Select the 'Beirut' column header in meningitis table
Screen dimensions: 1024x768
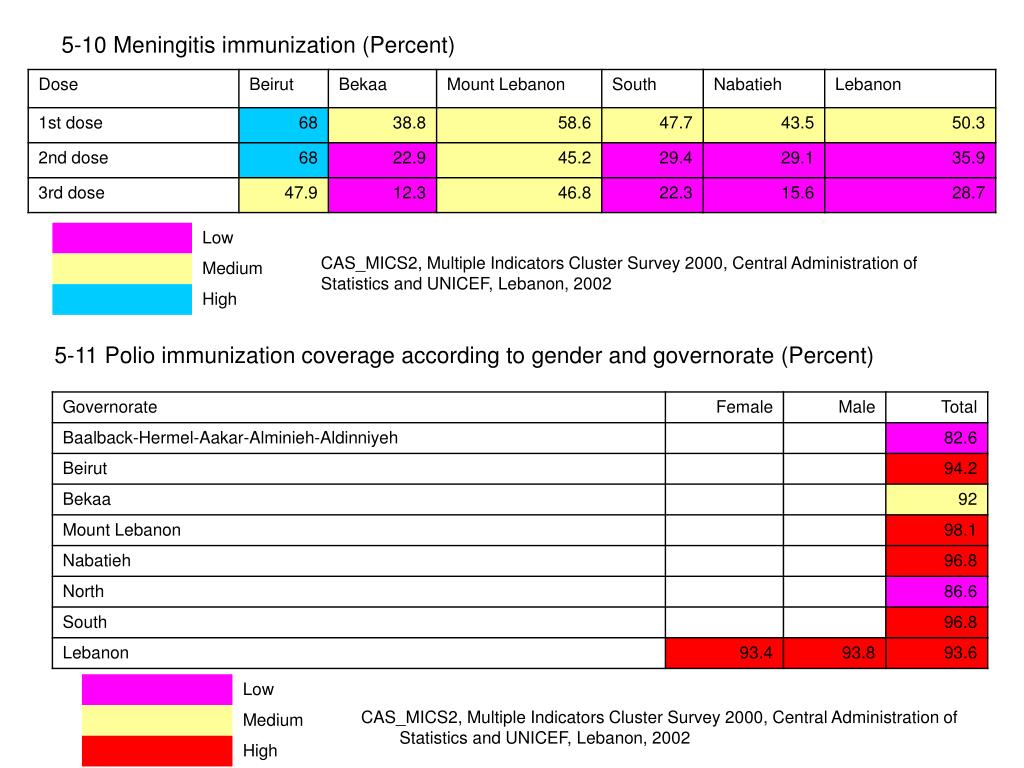coord(283,88)
